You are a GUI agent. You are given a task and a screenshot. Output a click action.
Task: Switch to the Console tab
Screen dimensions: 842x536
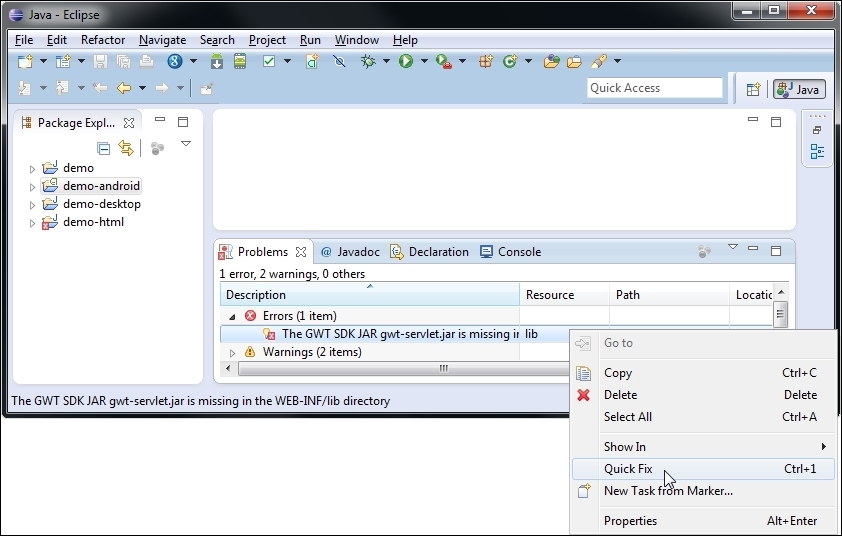(511, 252)
